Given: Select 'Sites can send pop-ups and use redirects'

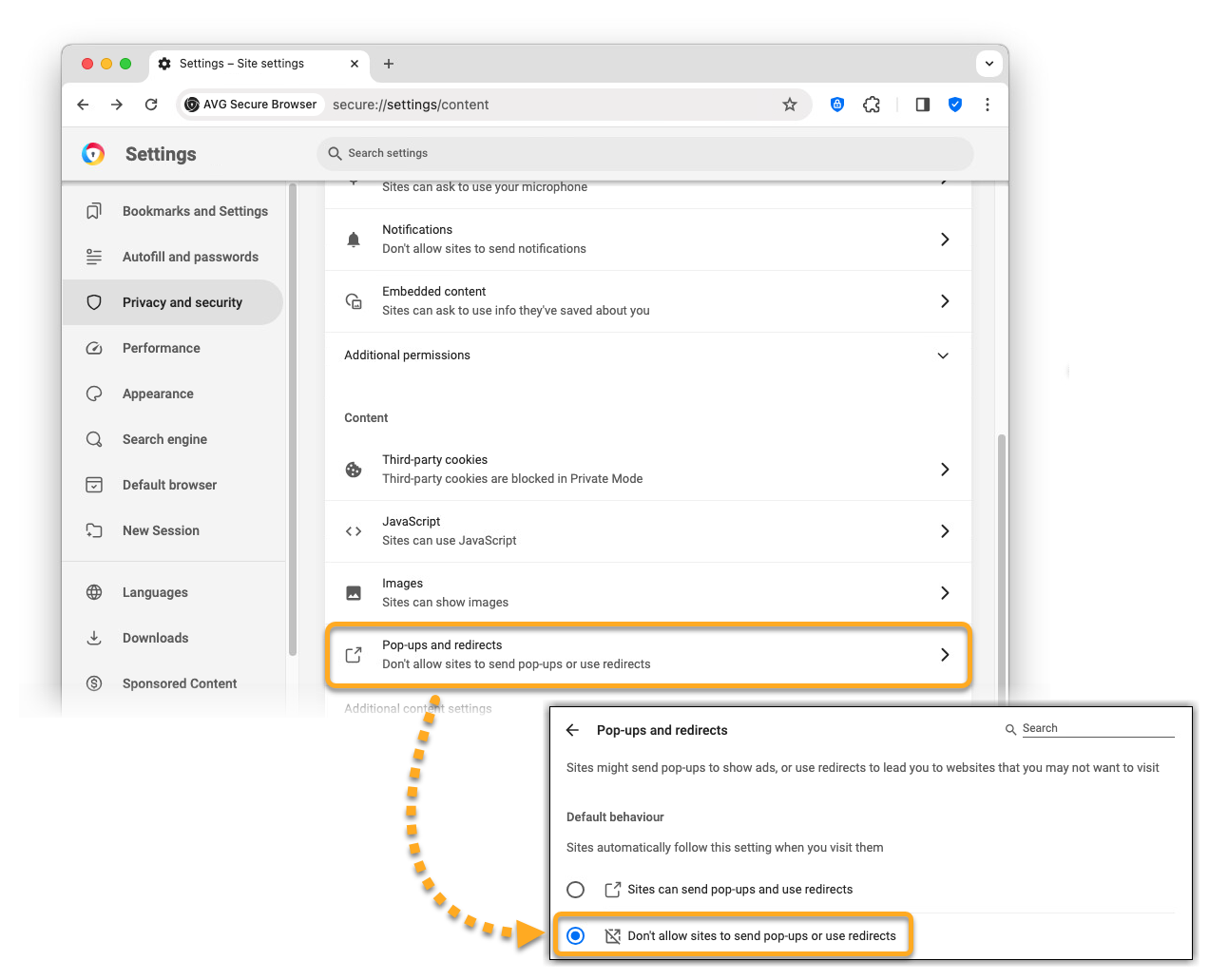Looking at the screenshot, I should point(576,890).
